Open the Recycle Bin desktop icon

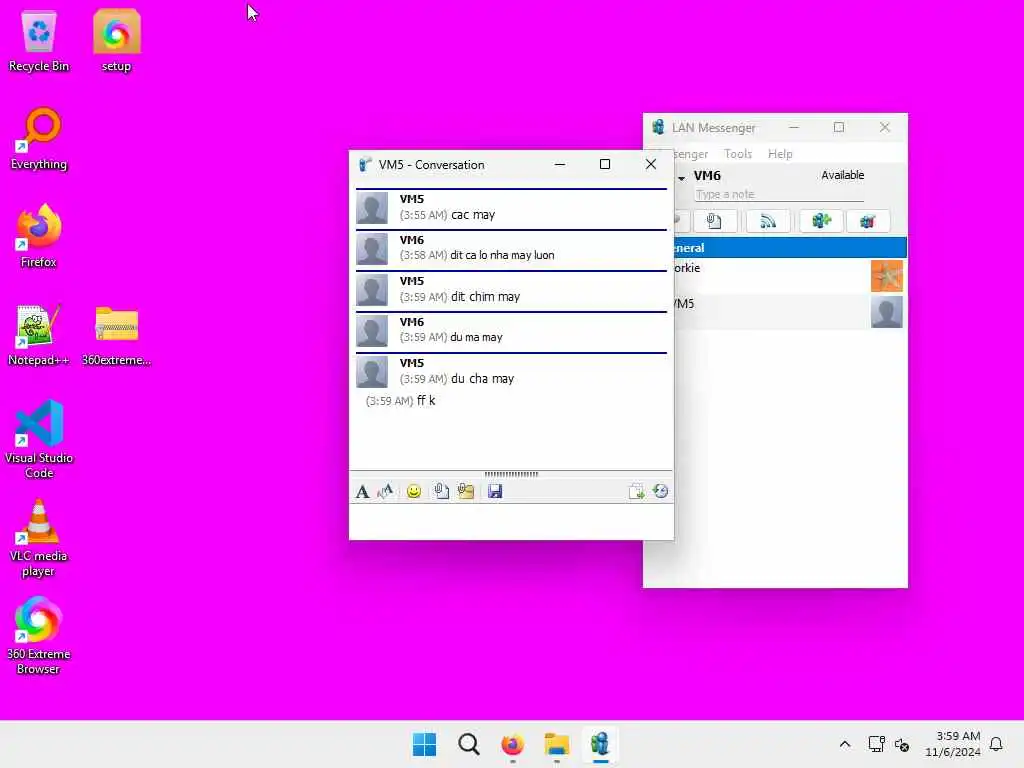tap(39, 40)
